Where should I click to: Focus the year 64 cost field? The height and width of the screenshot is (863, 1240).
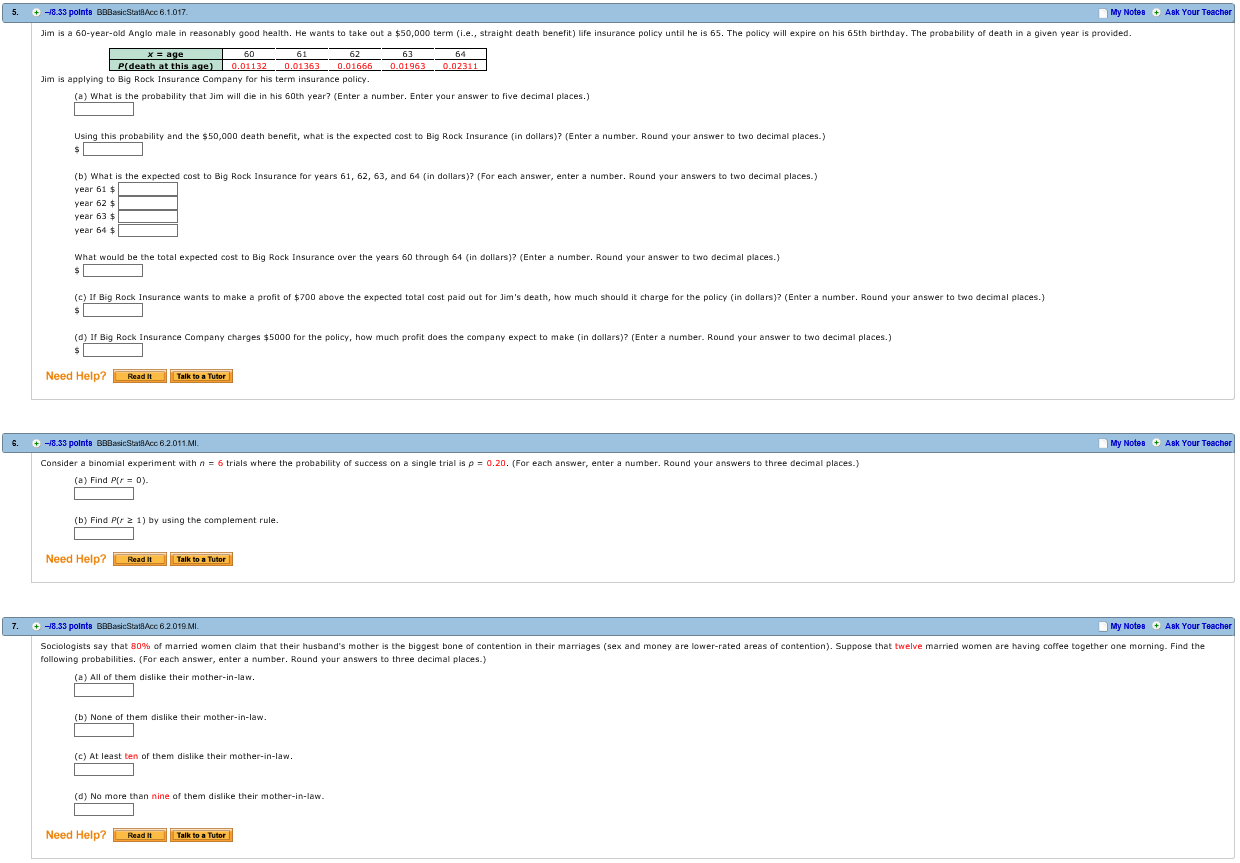point(148,230)
